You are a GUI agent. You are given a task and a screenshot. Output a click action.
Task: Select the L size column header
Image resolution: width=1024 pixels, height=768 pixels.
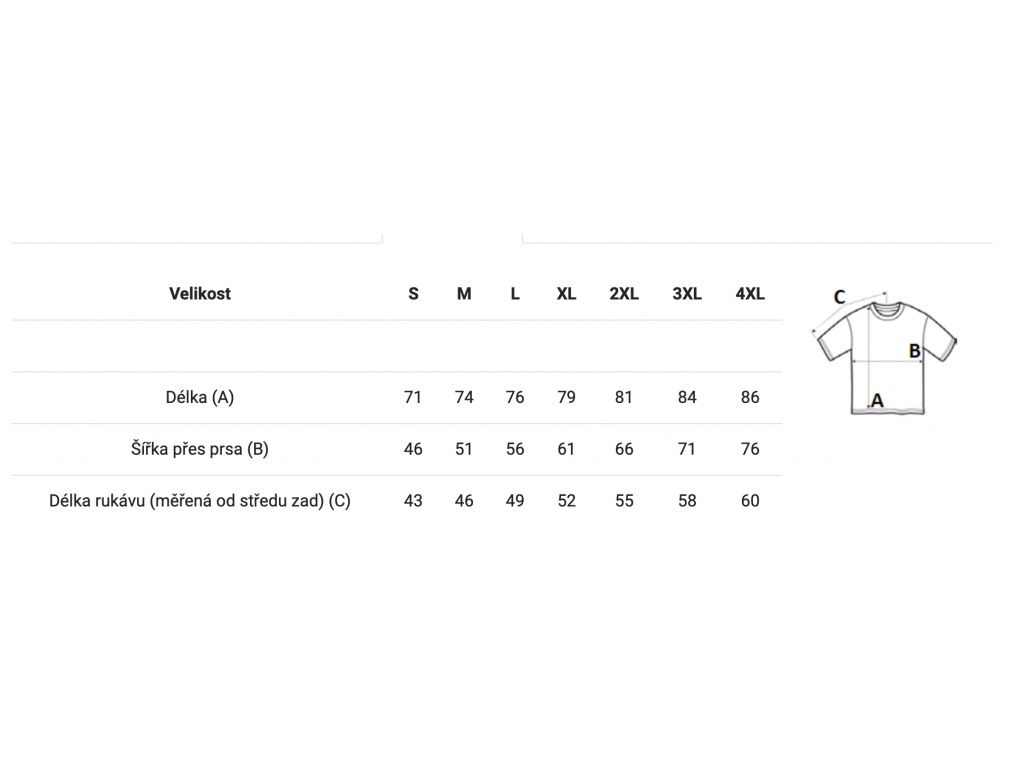[515, 294]
